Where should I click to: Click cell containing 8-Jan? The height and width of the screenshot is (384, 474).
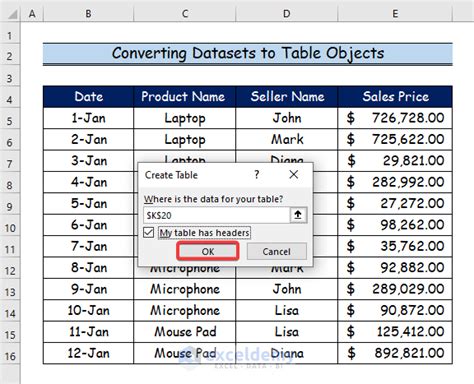[88, 268]
